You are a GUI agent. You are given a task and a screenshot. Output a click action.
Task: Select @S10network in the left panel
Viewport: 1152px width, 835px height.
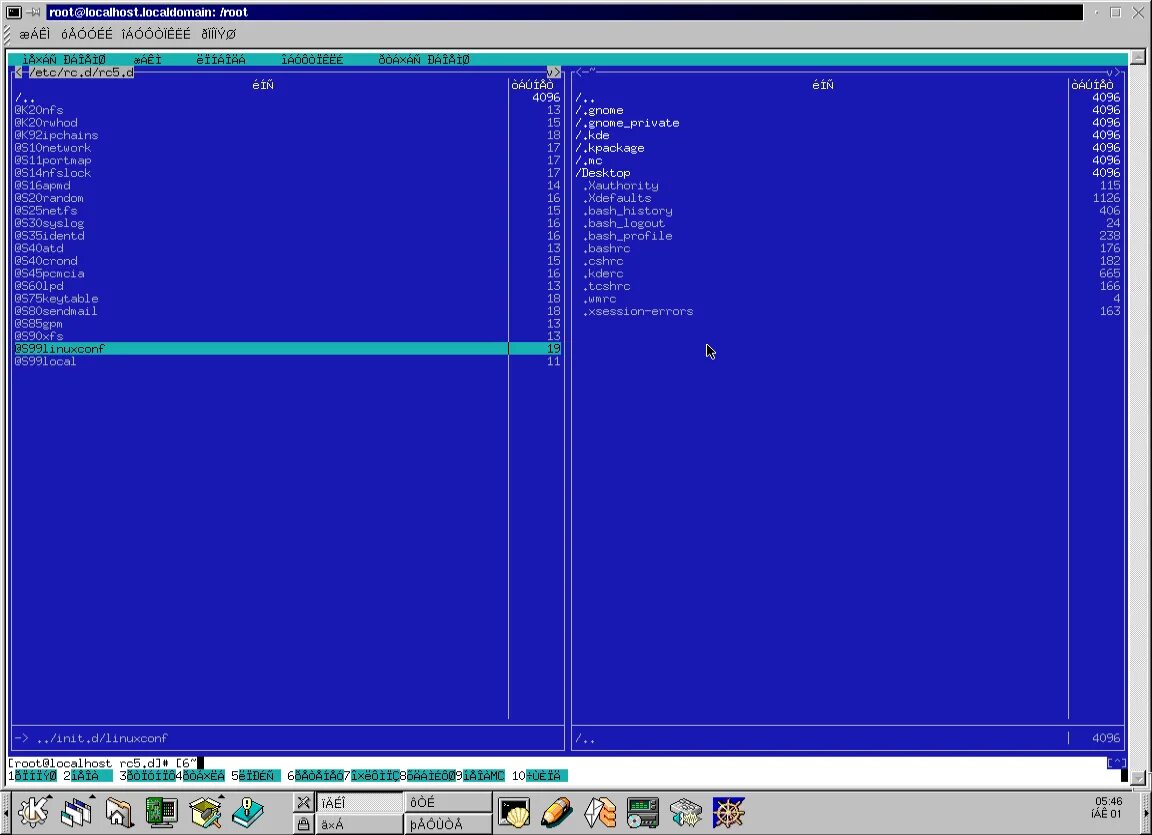(x=287, y=148)
